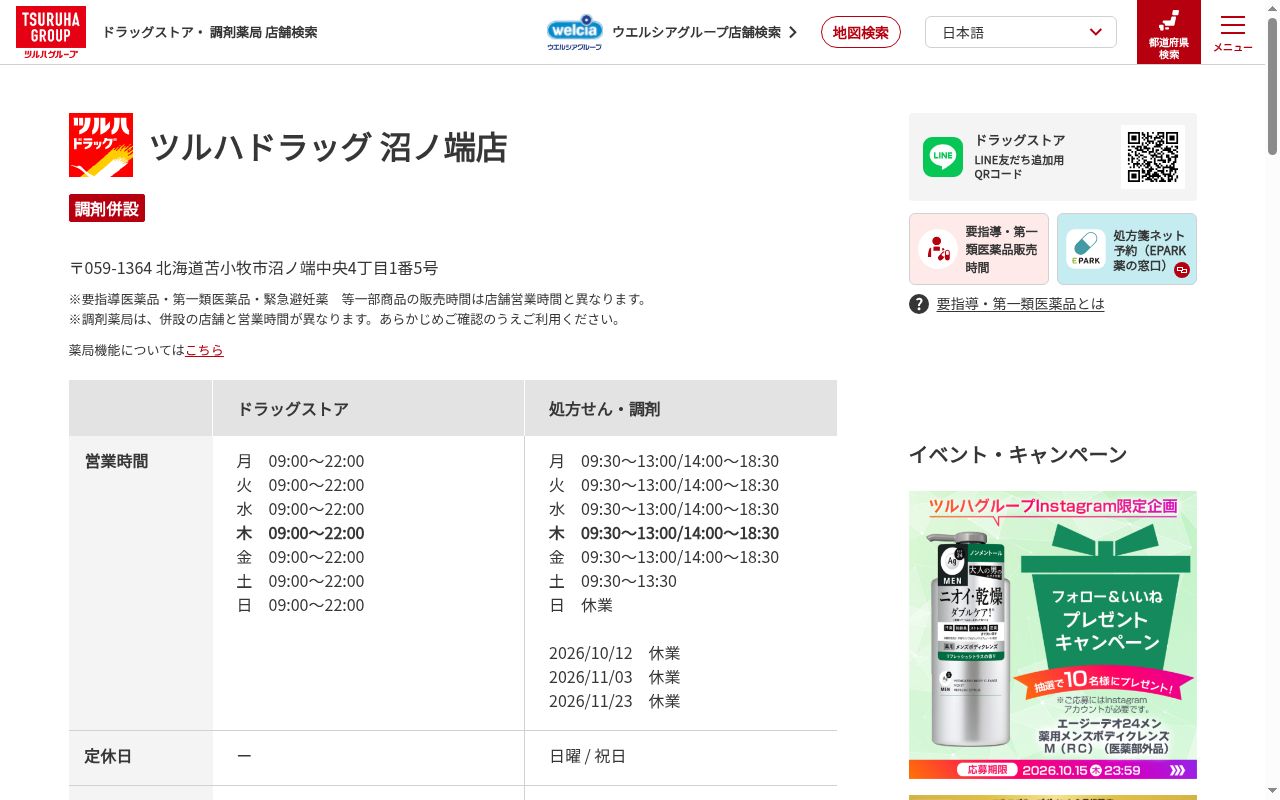Screen dimensions: 1280x800
Task: Click the LINE friend QR code
Action: click(x=1153, y=157)
